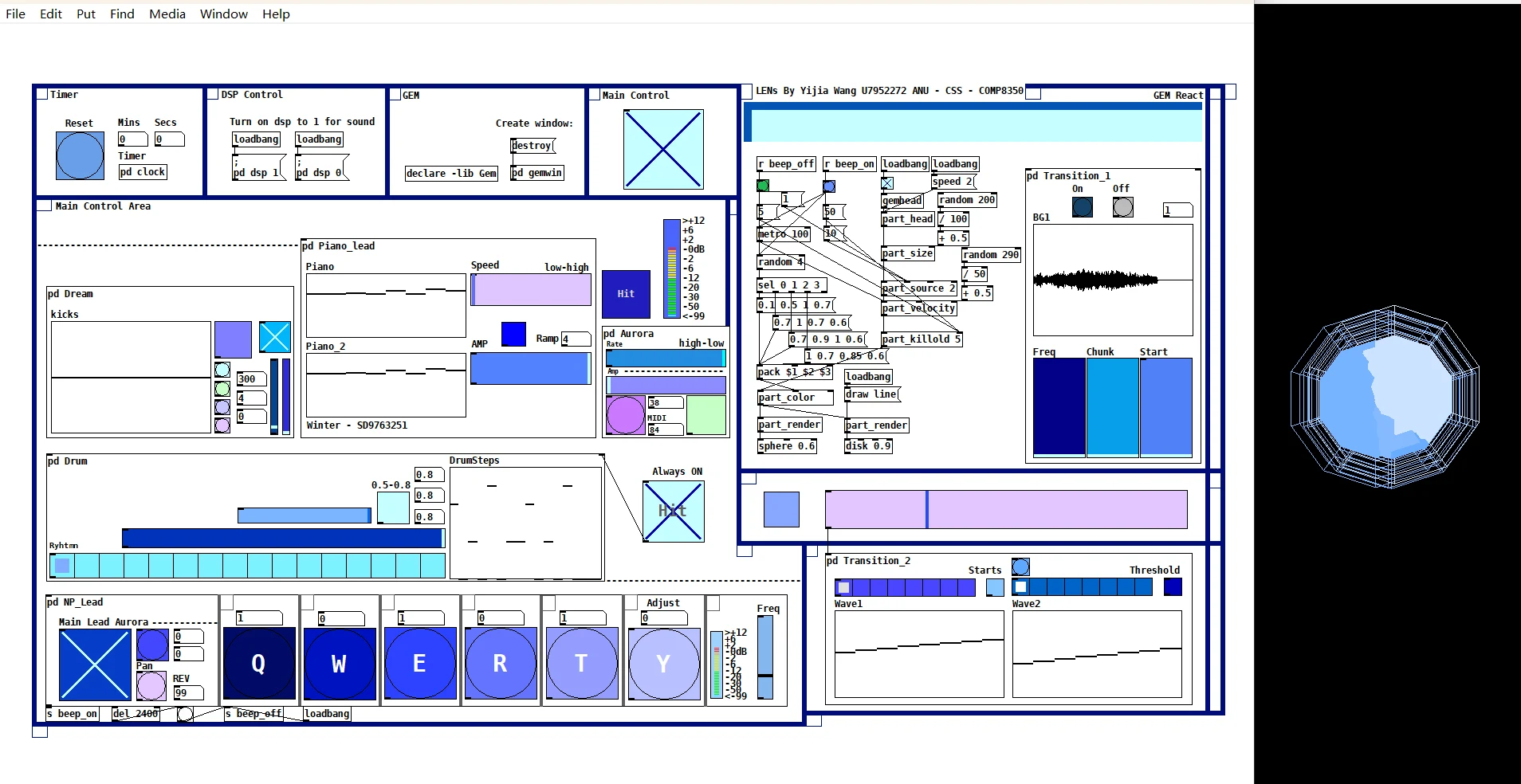Click the blue Reset bang in Timer
Viewport: 1521px width, 784px height.
point(80,155)
